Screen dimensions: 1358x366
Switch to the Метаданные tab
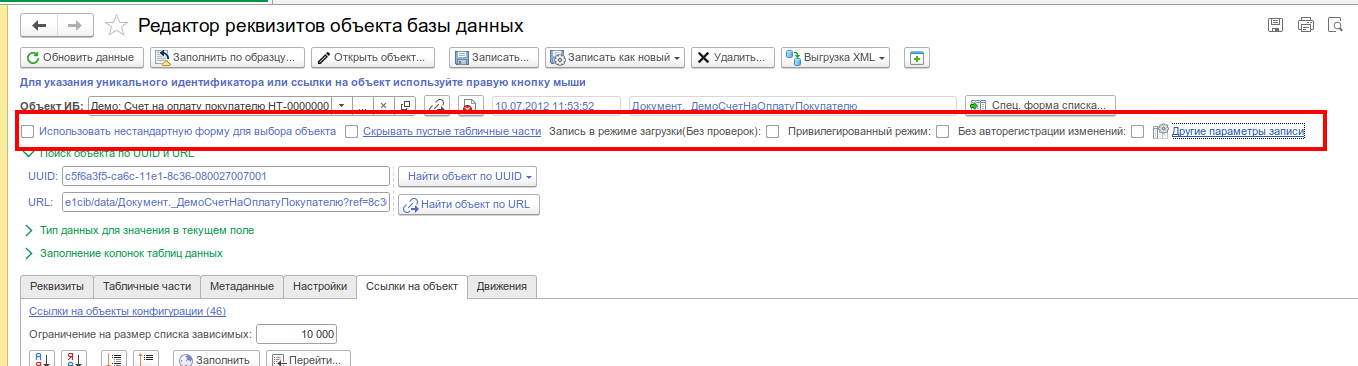[242, 286]
